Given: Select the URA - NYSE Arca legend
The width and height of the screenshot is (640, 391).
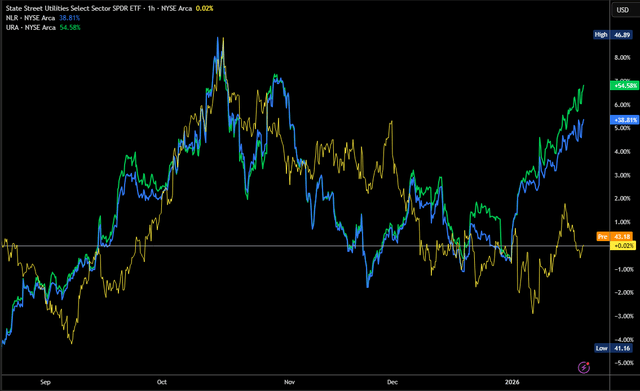Looking at the screenshot, I should point(31,27).
